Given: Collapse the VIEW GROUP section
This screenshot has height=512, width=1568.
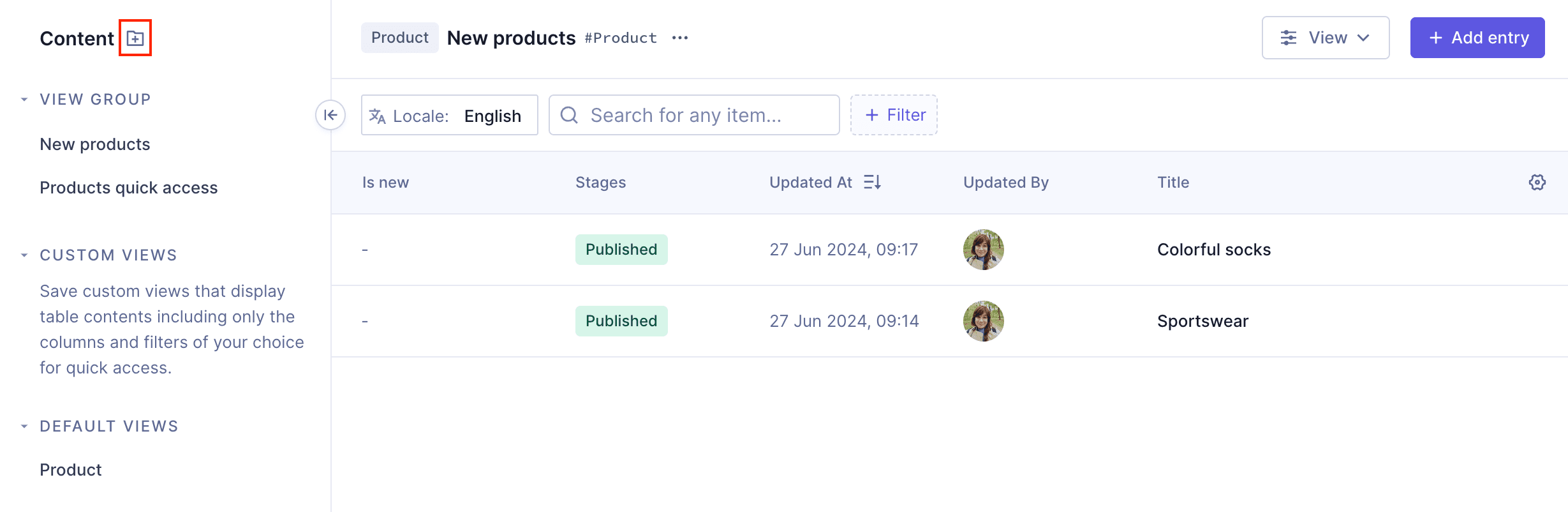Looking at the screenshot, I should [x=24, y=98].
